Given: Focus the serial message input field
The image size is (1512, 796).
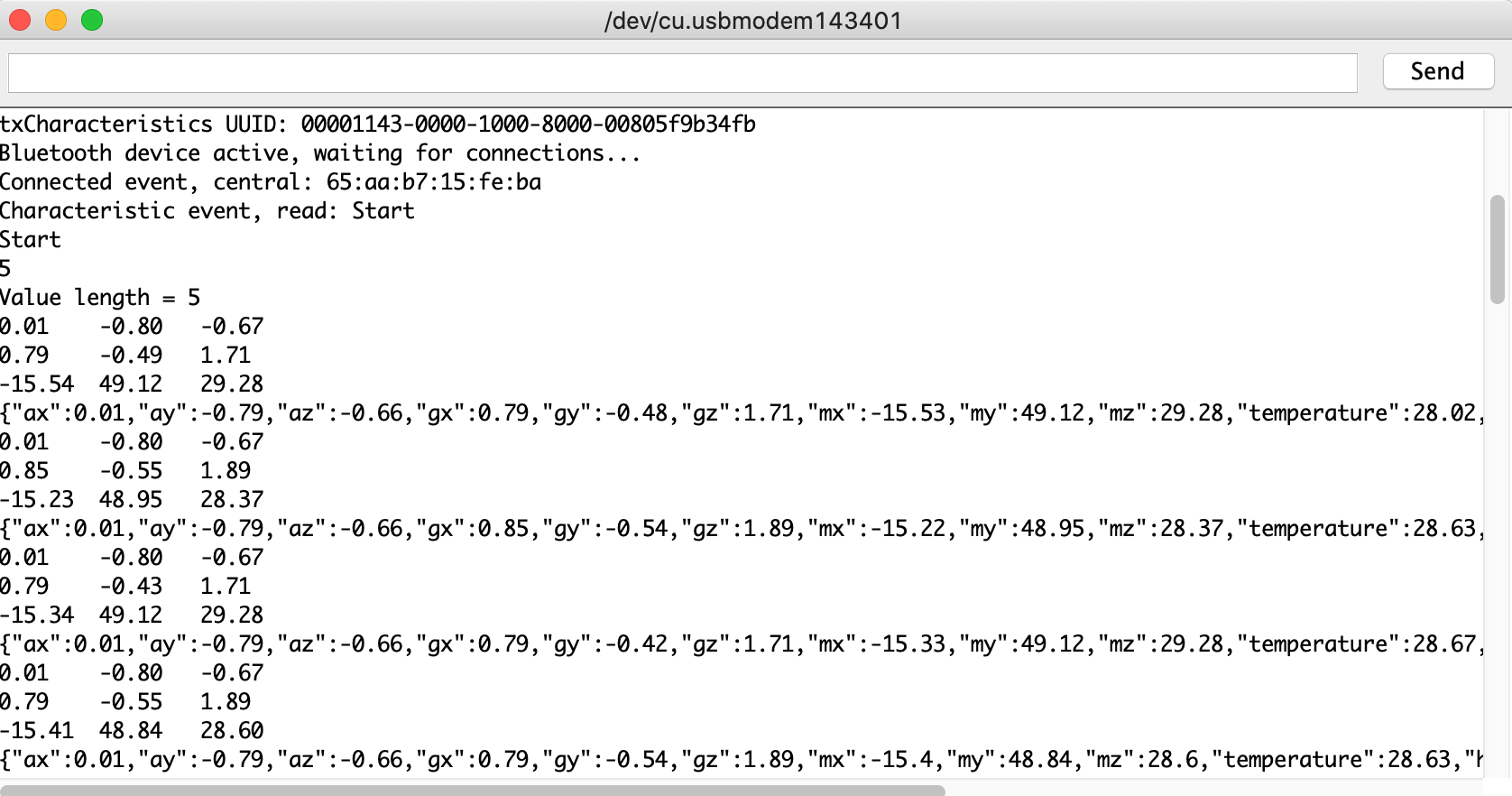Looking at the screenshot, I should point(683,73).
